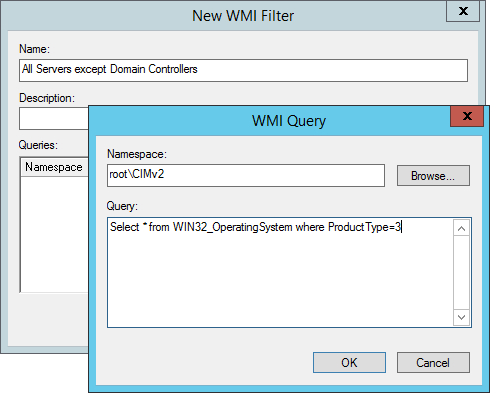This screenshot has height=393, width=490.
Task: Click the Description: label
Action: pyautogui.click(x=47, y=98)
